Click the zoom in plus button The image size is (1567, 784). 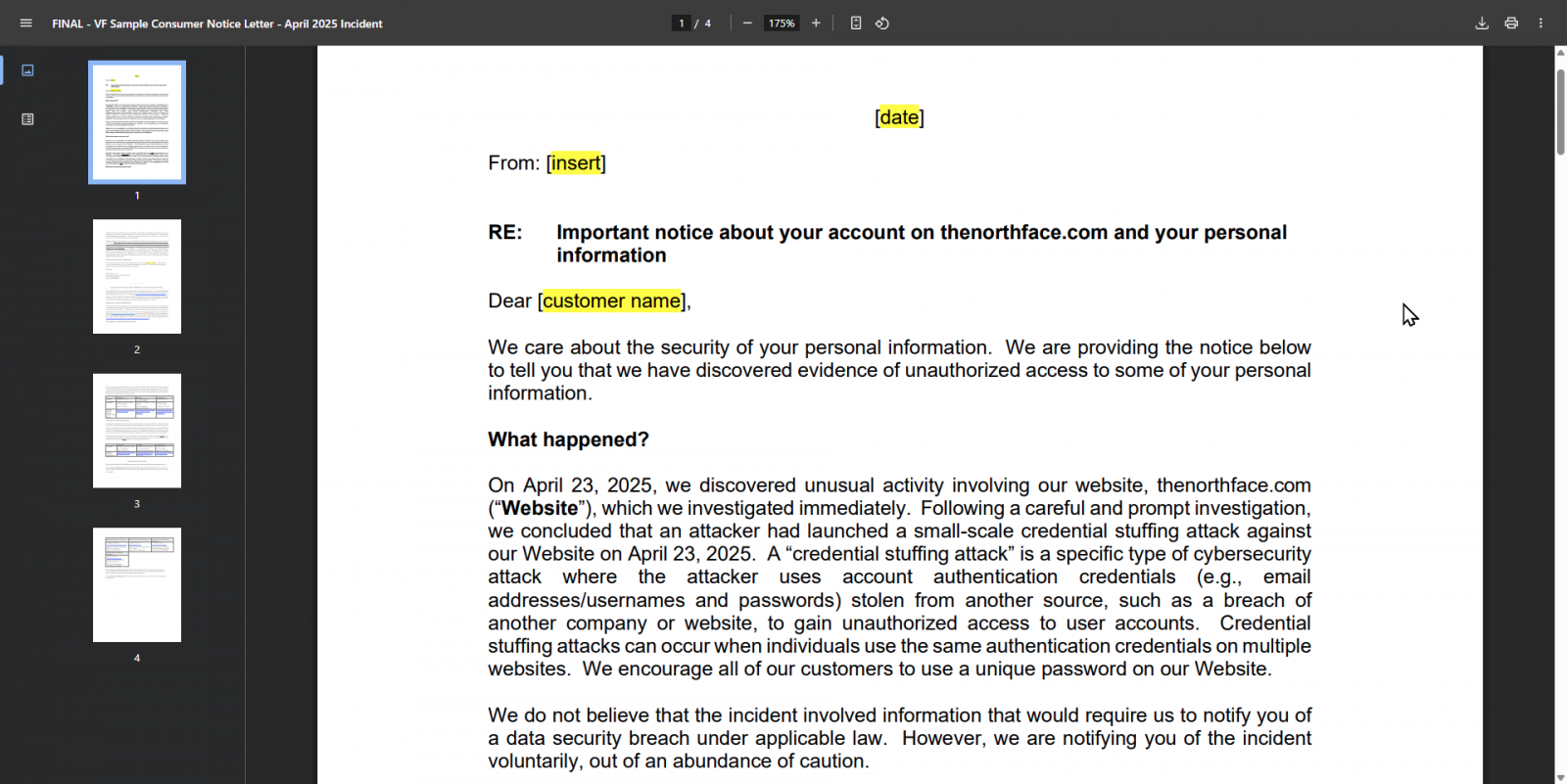coord(816,23)
